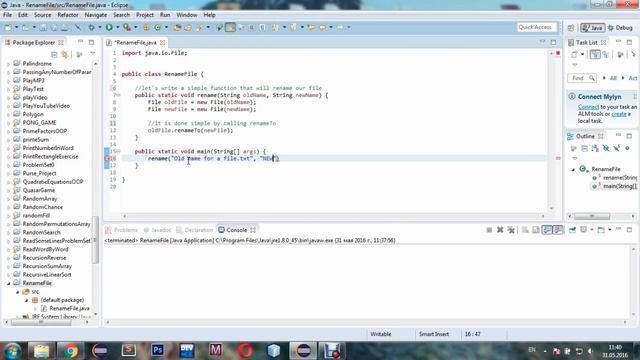Click the Save toolbar icon
640x360 pixels.
43,27
